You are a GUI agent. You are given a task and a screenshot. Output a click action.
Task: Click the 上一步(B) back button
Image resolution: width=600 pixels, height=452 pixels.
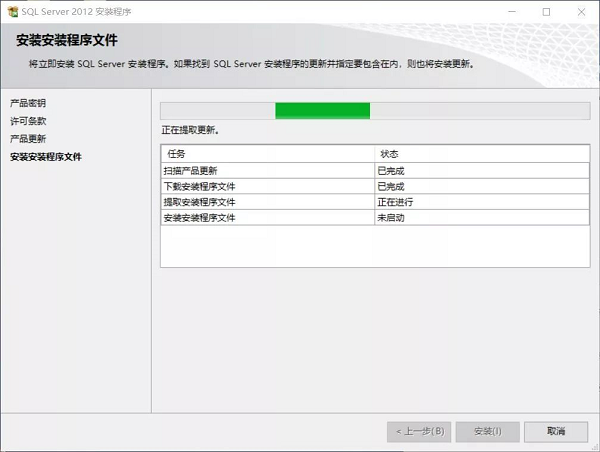point(418,431)
